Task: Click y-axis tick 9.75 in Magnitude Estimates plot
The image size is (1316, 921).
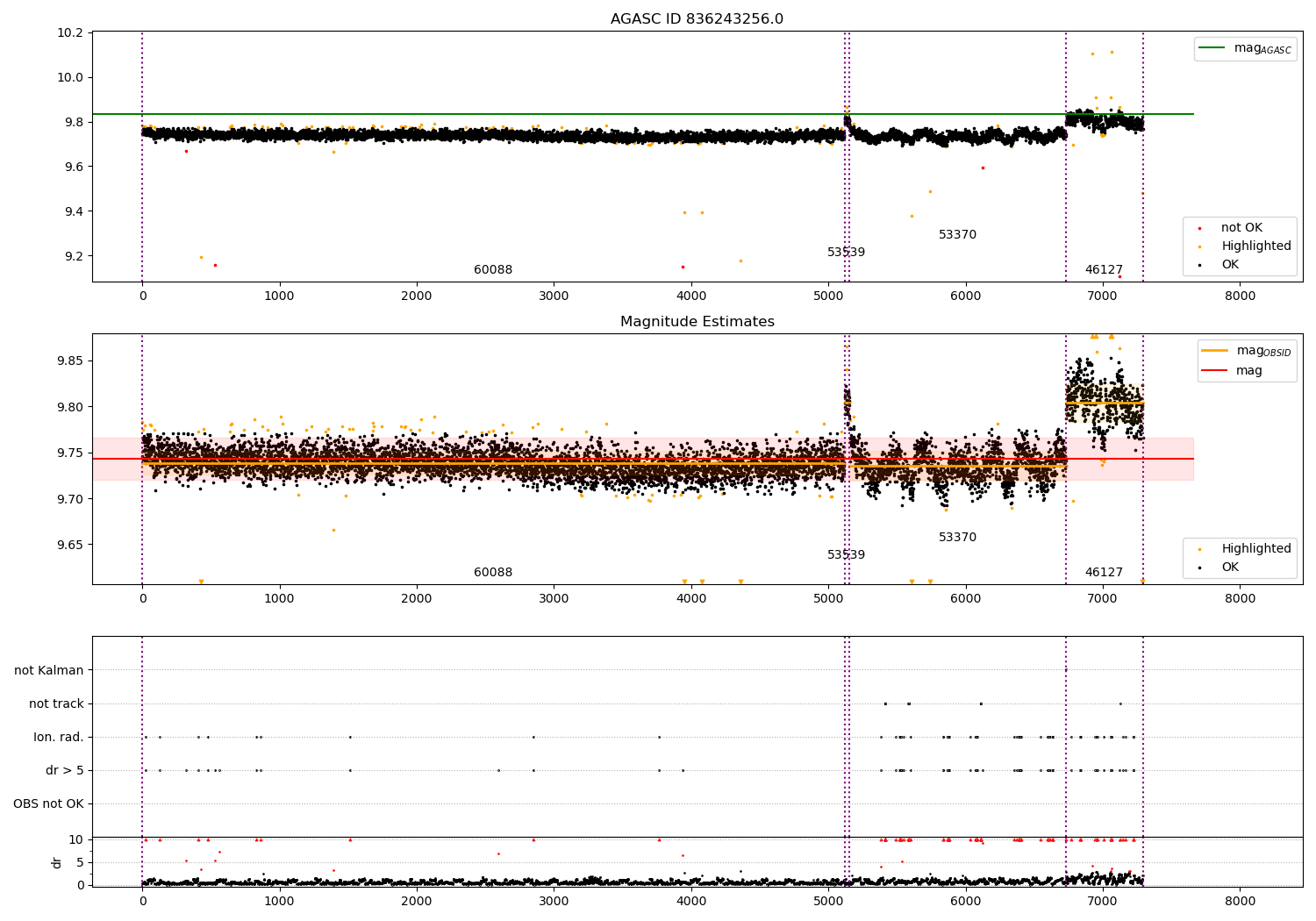Action: 71,453
